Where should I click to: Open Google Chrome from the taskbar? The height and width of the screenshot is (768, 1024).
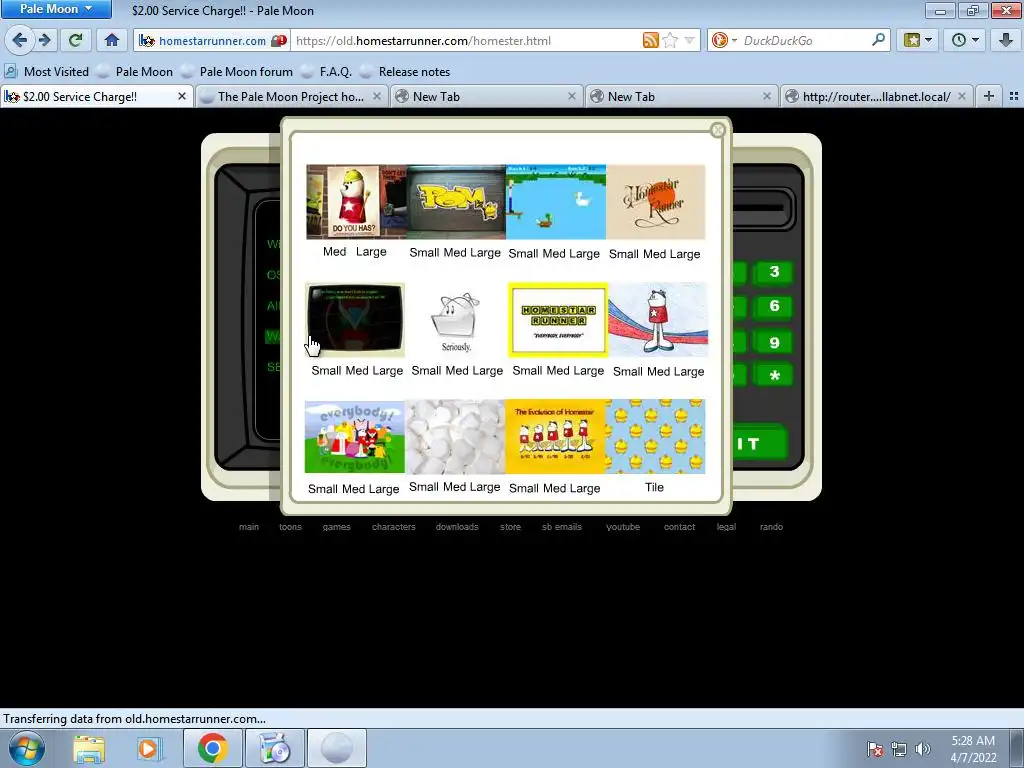click(213, 748)
